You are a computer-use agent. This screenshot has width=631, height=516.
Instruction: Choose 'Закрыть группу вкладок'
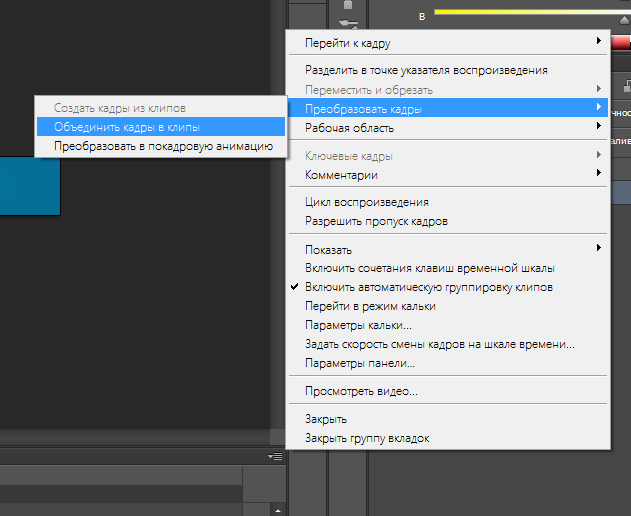coord(448,438)
